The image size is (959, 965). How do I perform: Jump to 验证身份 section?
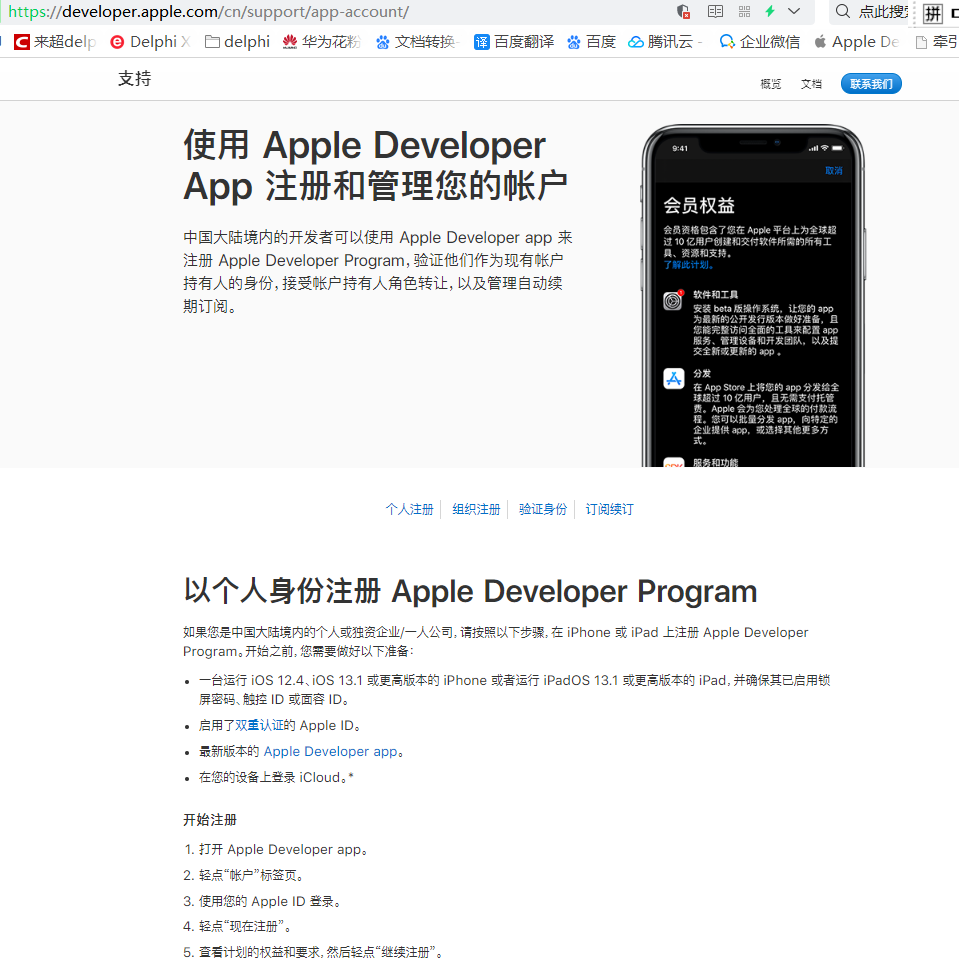coord(542,510)
